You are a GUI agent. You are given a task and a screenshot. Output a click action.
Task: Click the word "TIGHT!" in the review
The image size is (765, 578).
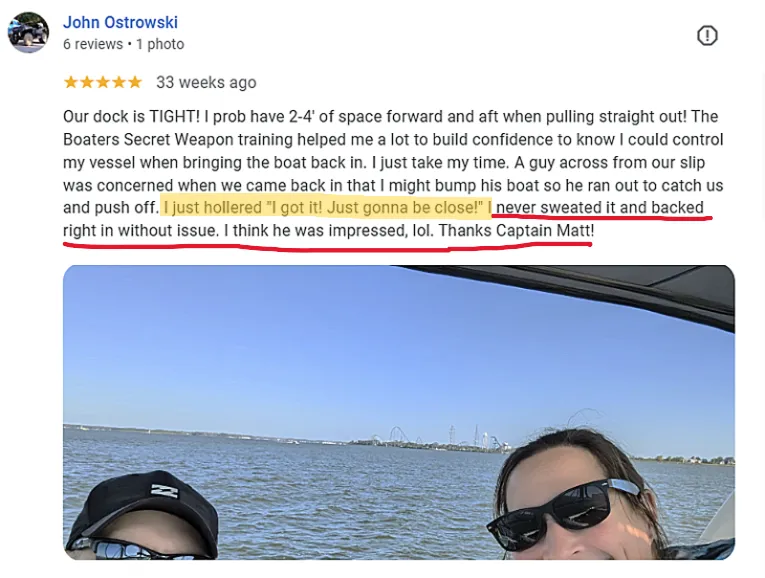[174, 117]
